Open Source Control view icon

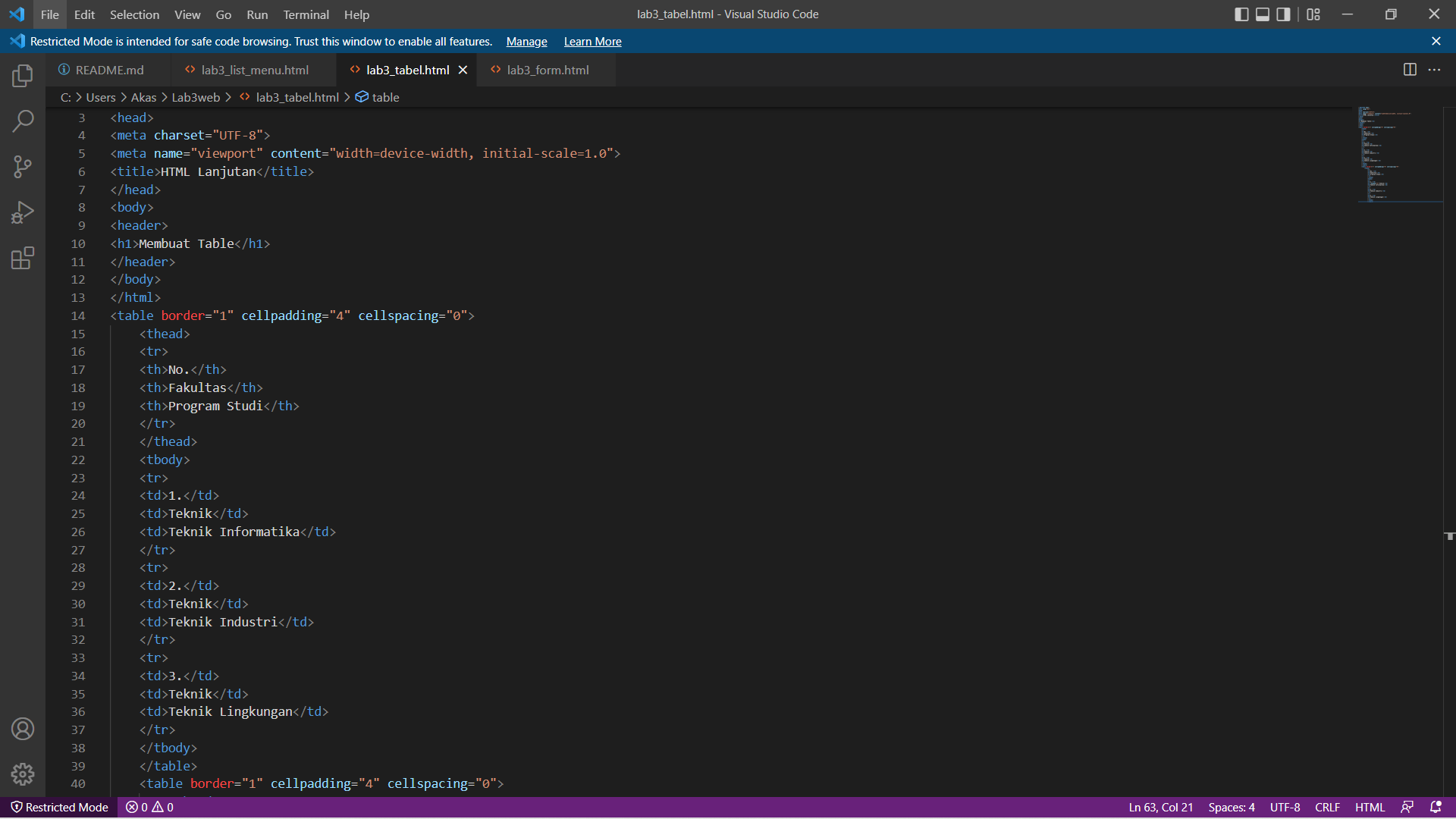click(23, 167)
